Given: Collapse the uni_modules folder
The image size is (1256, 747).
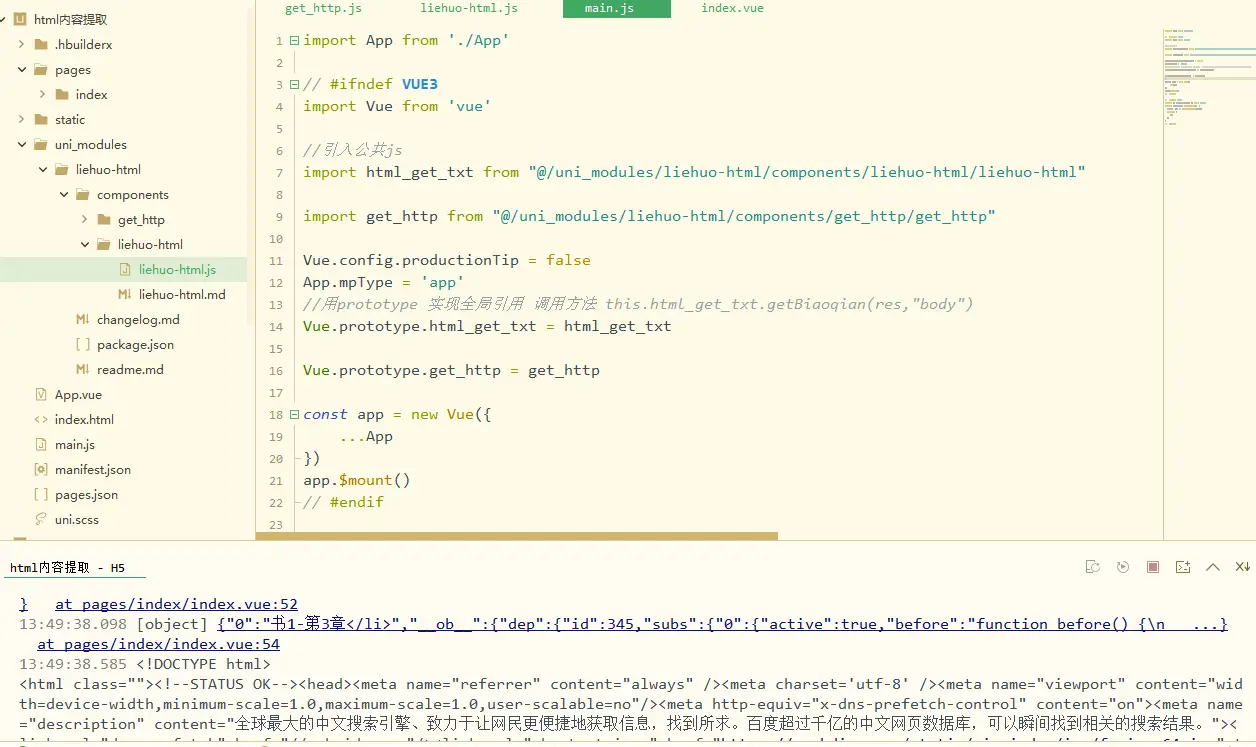Looking at the screenshot, I should coord(22,145).
